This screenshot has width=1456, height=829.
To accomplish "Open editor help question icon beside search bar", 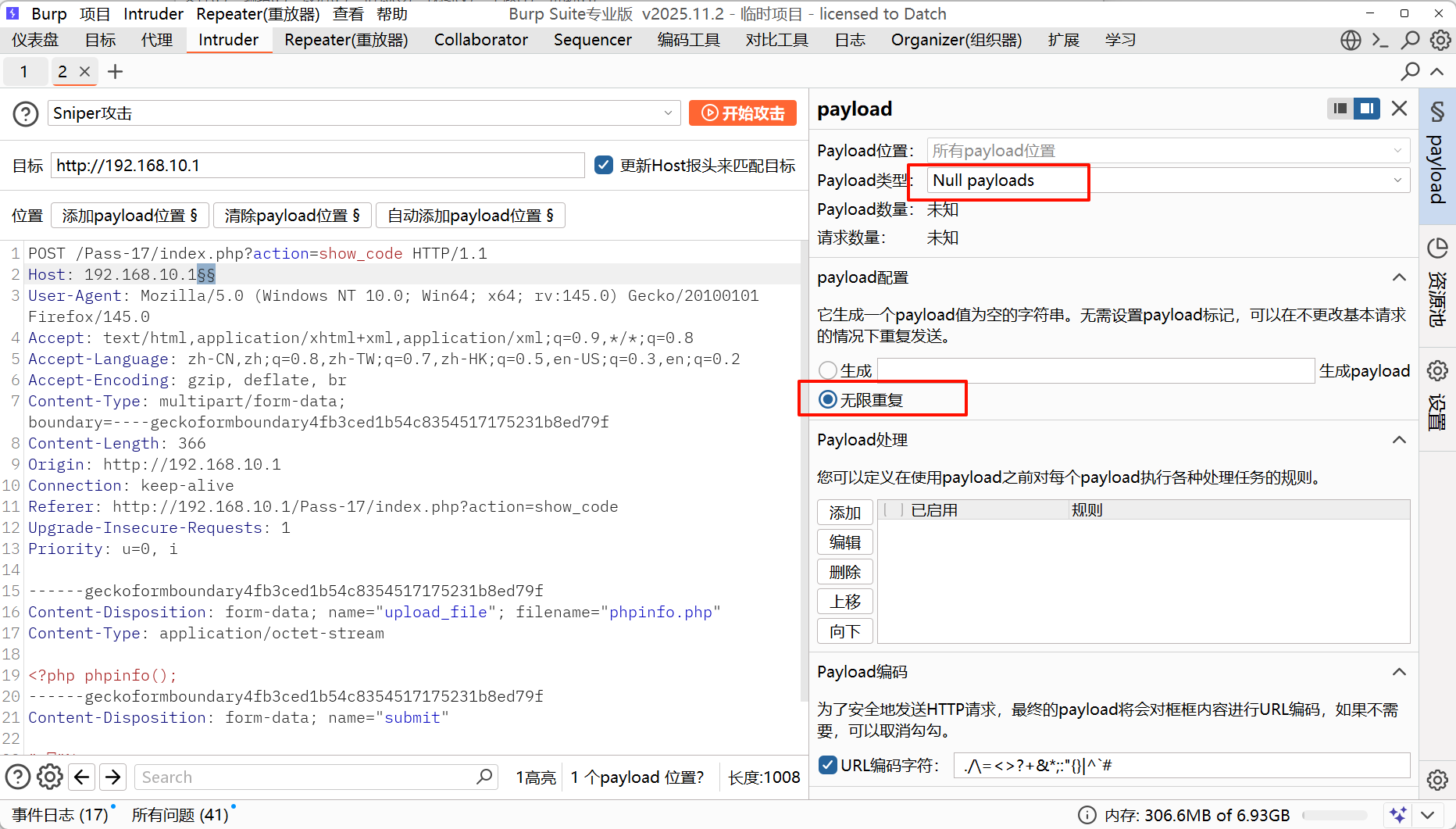I will 18,777.
